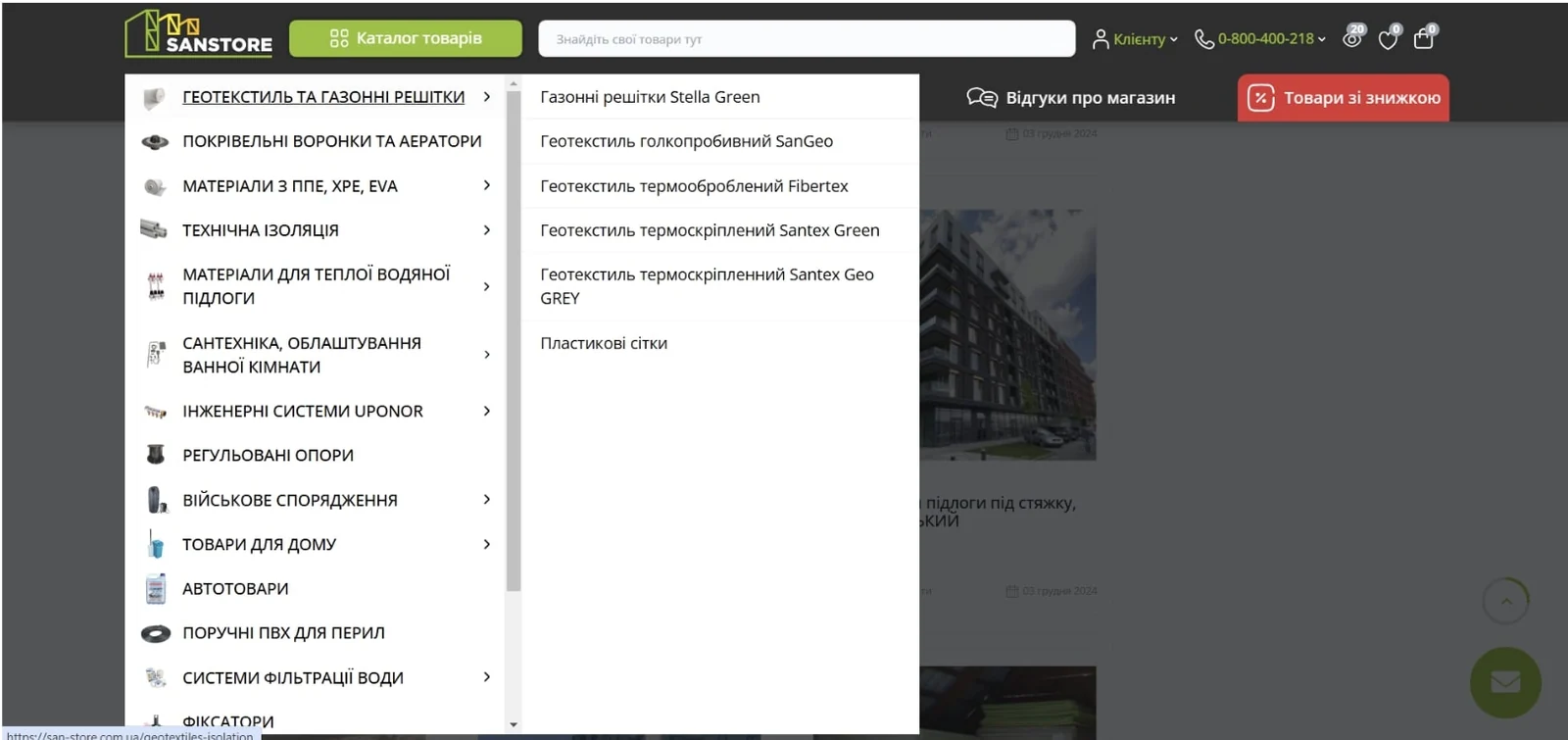Expand arrow for Інженерні системи Uponor
The image size is (1568, 740).
tap(487, 411)
